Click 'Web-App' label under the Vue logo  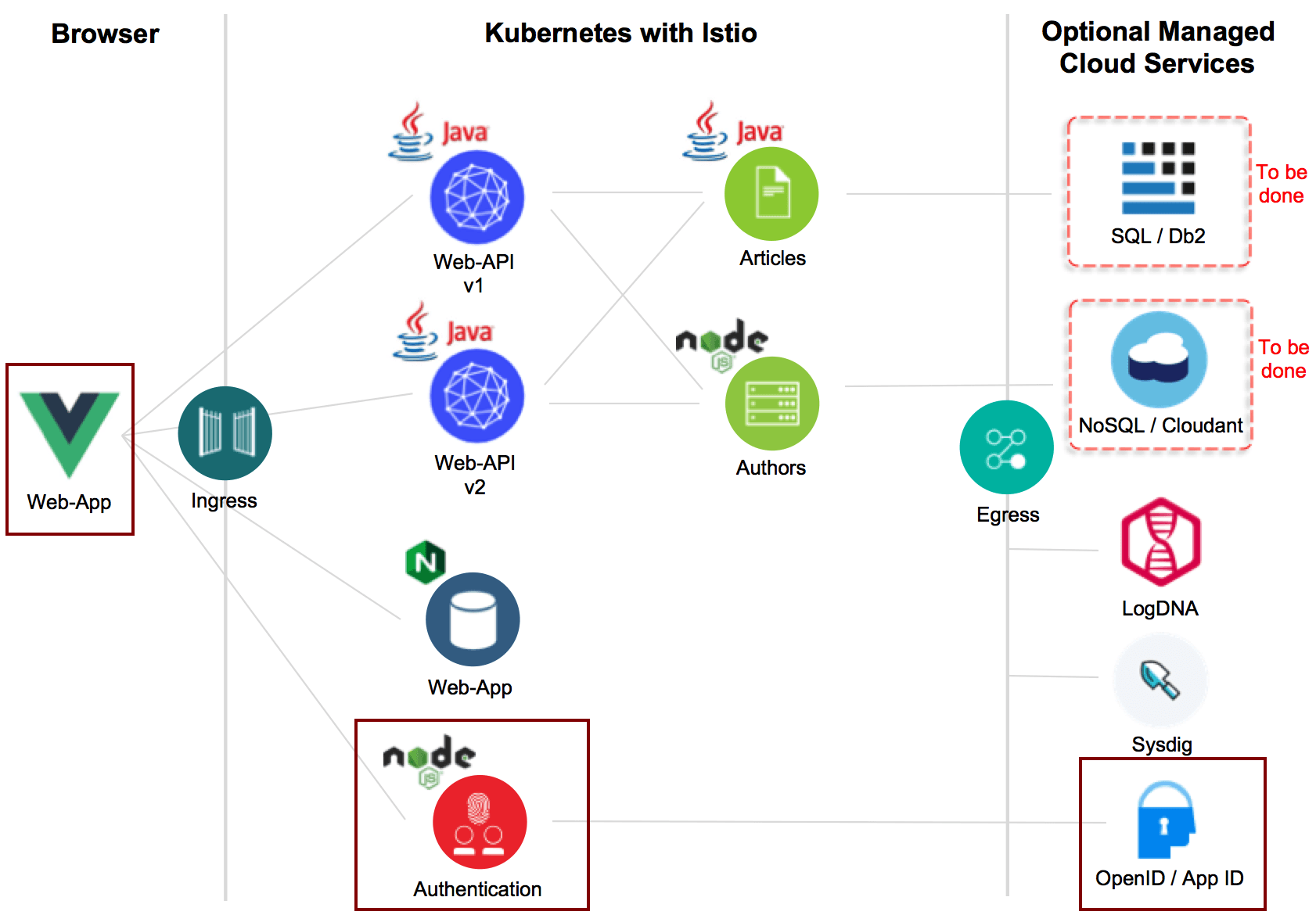click(x=69, y=502)
